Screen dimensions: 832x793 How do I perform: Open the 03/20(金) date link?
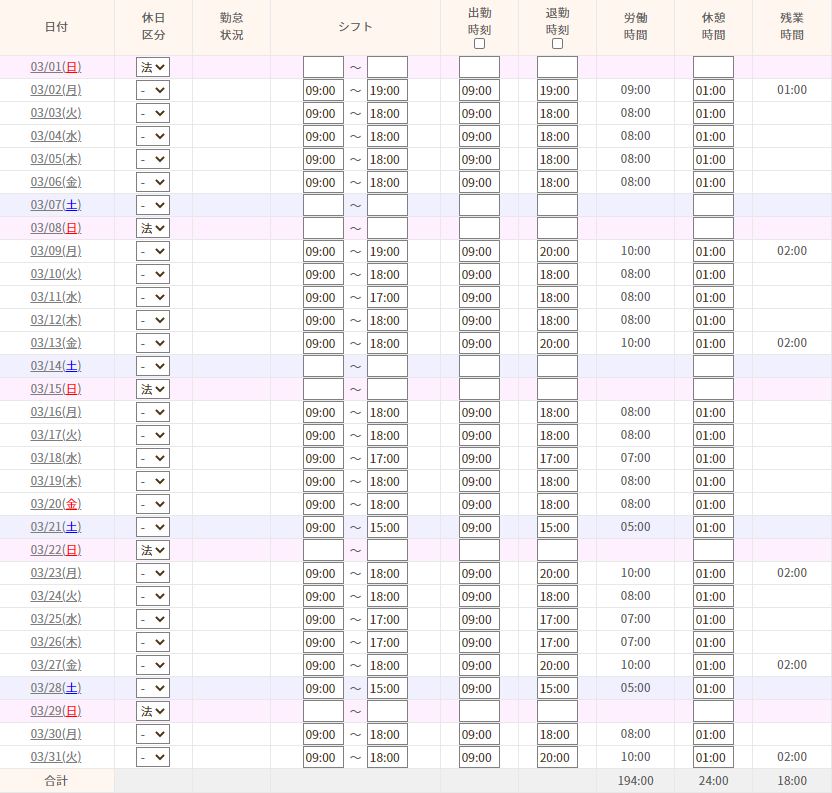[x=56, y=504]
